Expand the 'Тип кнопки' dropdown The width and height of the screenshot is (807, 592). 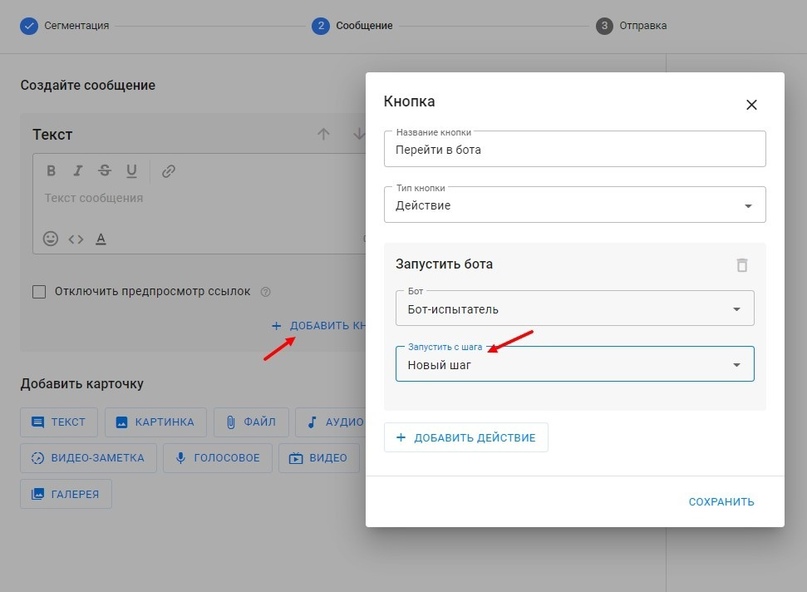pyautogui.click(x=574, y=205)
